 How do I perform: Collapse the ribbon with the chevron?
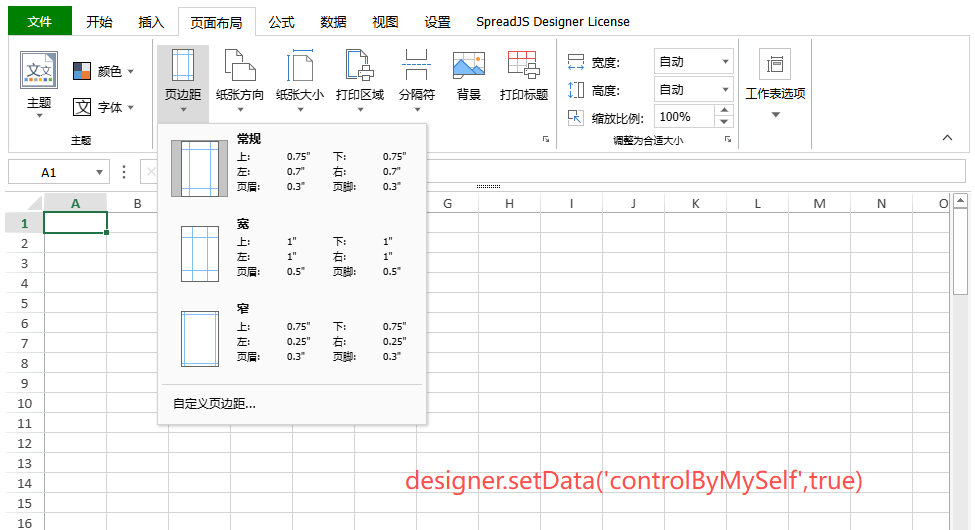click(947, 137)
